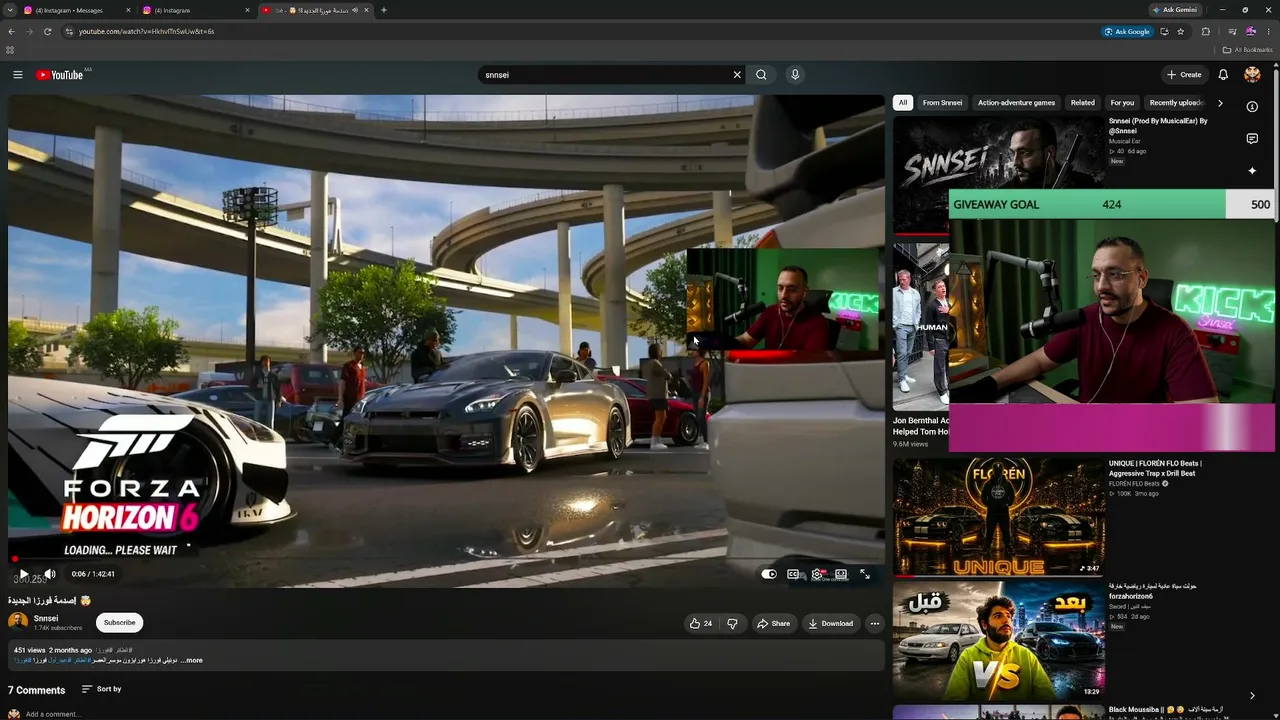Bookmark this page with the star

pyautogui.click(x=1181, y=31)
